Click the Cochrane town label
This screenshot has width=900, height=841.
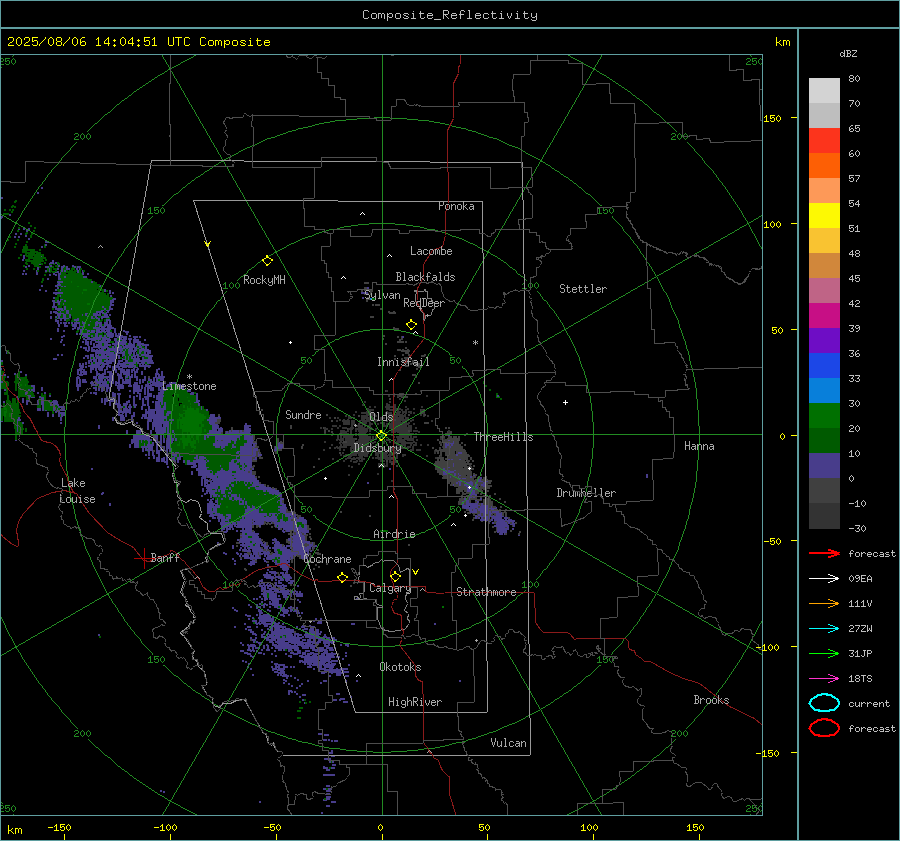pyautogui.click(x=327, y=559)
